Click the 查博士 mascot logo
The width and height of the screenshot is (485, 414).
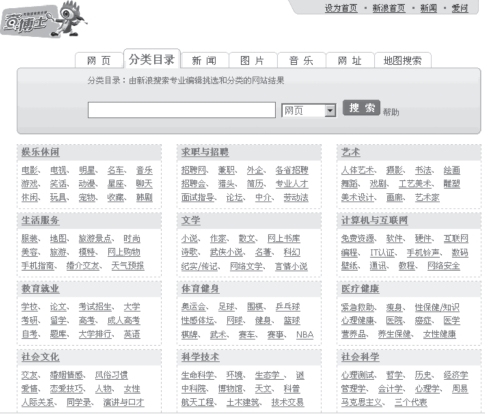coord(44,19)
